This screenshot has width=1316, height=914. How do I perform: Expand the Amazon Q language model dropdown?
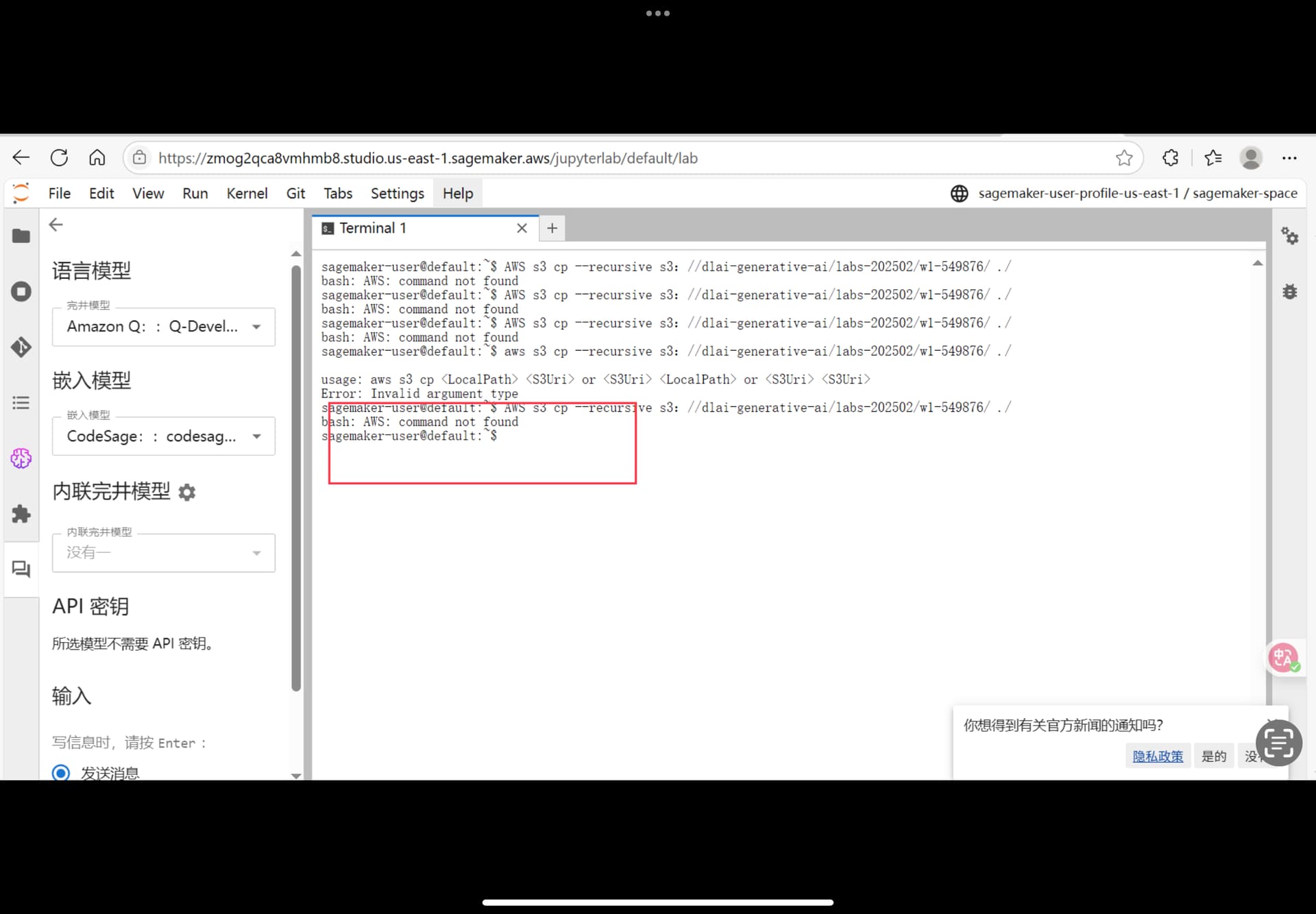[x=164, y=327]
